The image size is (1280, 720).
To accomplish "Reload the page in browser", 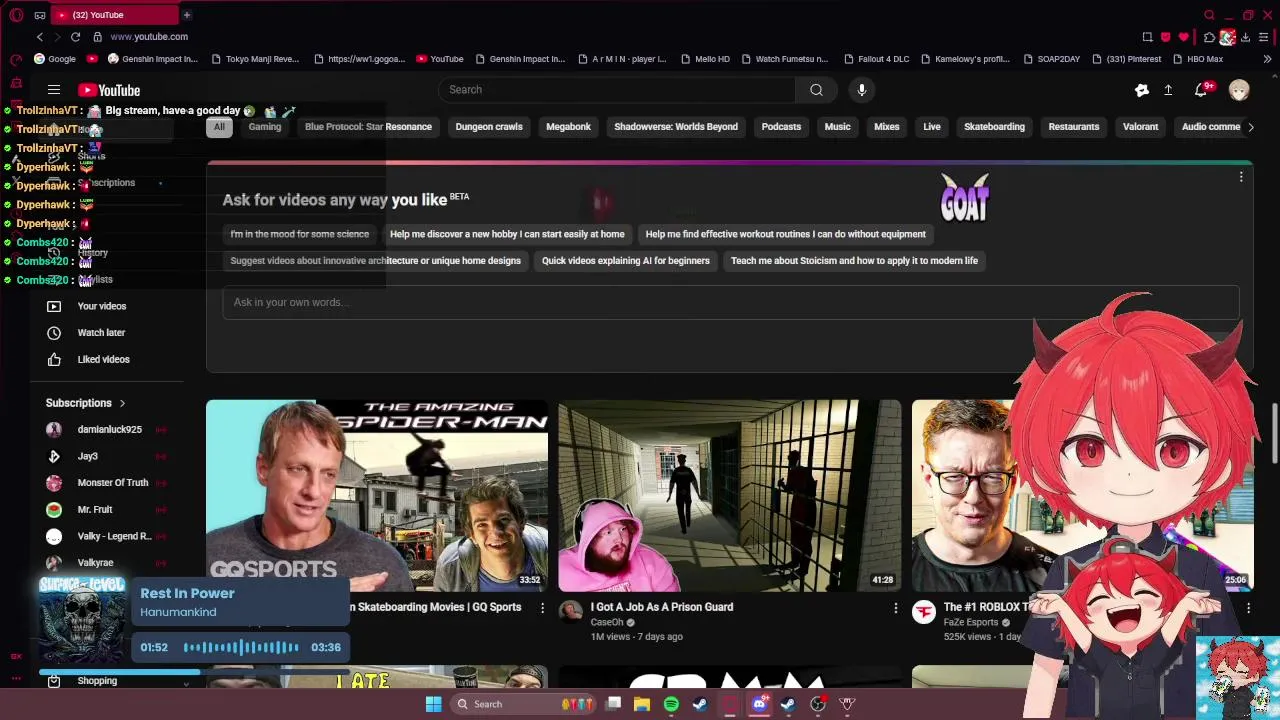I will point(75,37).
